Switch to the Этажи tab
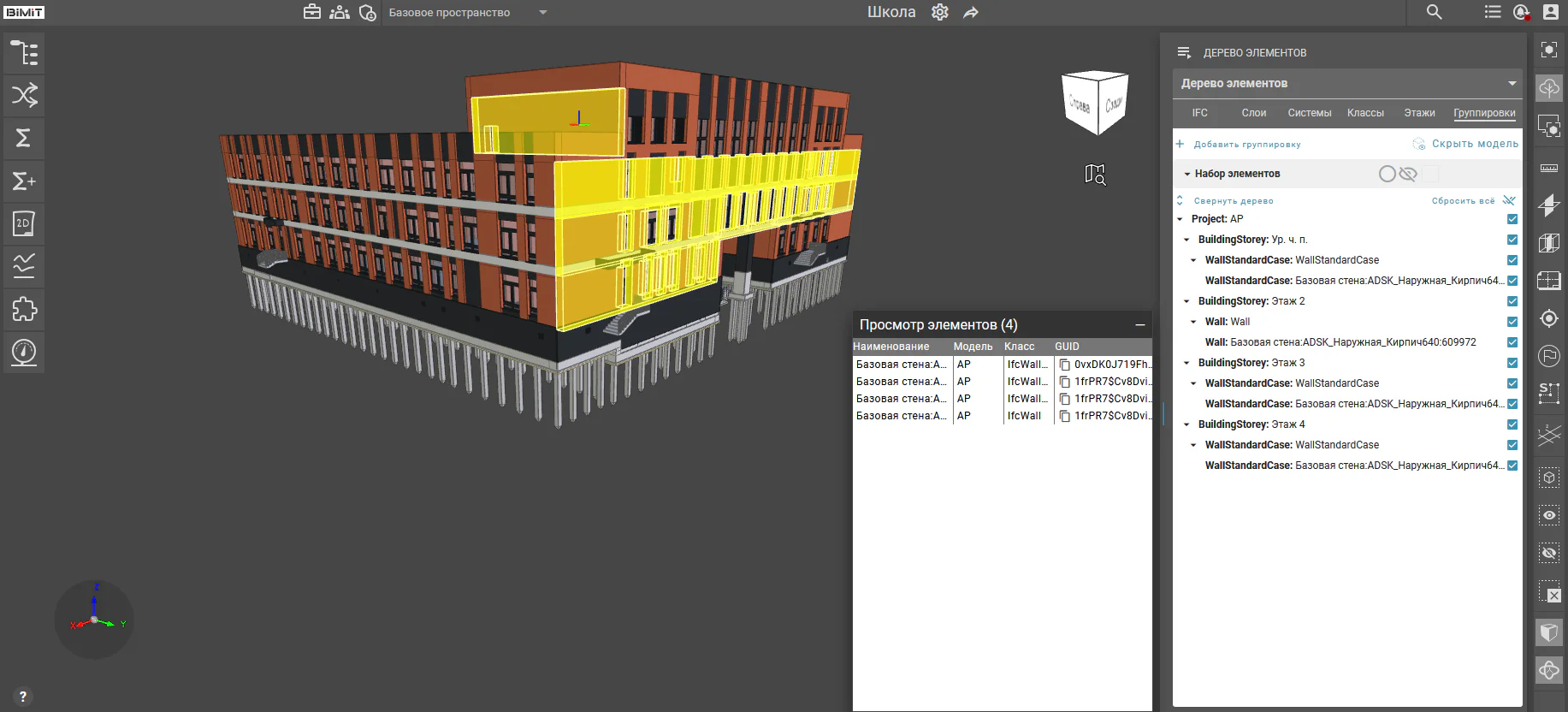Viewport: 1568px width, 712px height. [1419, 113]
